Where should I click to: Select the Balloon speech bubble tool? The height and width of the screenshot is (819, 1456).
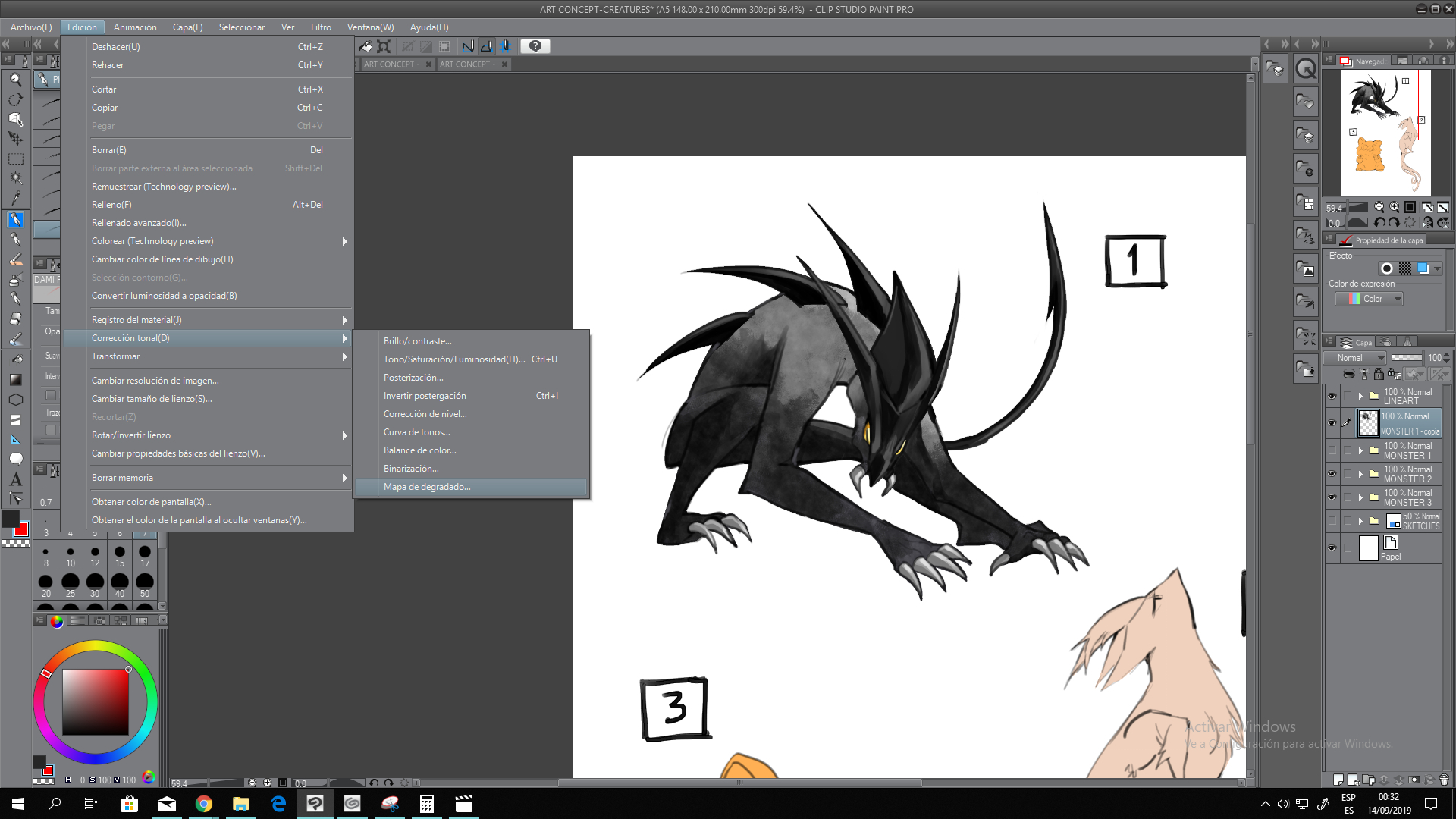click(x=15, y=459)
